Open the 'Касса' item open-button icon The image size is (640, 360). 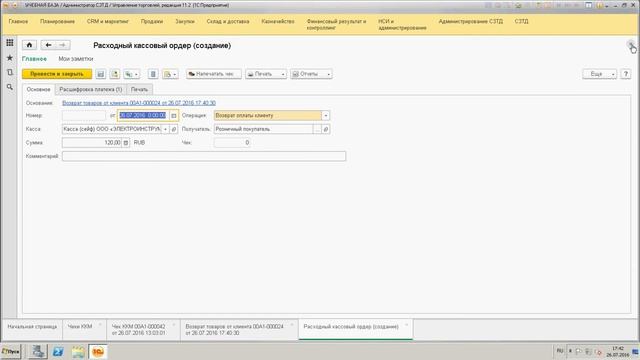173,129
